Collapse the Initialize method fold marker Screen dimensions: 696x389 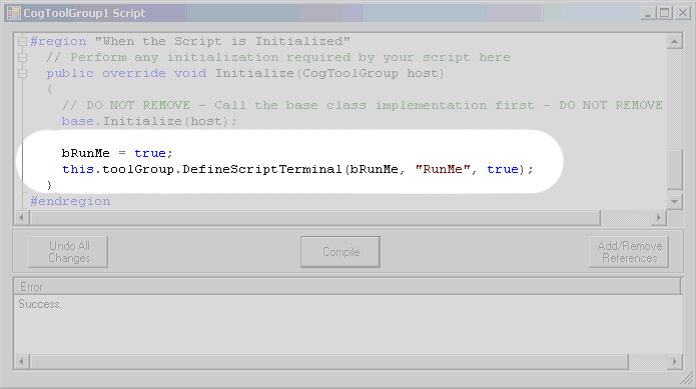pyautogui.click(x=22, y=74)
